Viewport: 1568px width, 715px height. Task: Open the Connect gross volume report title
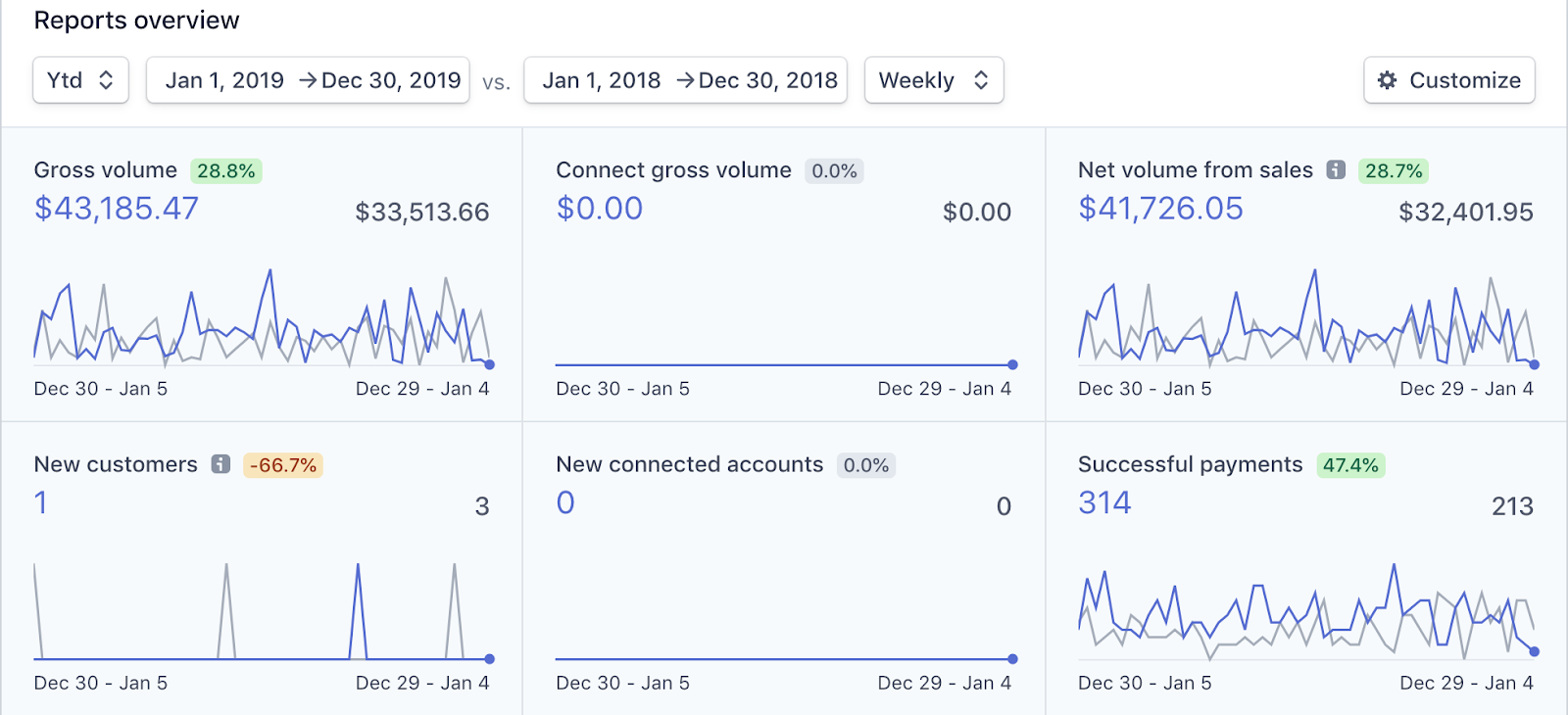[673, 170]
